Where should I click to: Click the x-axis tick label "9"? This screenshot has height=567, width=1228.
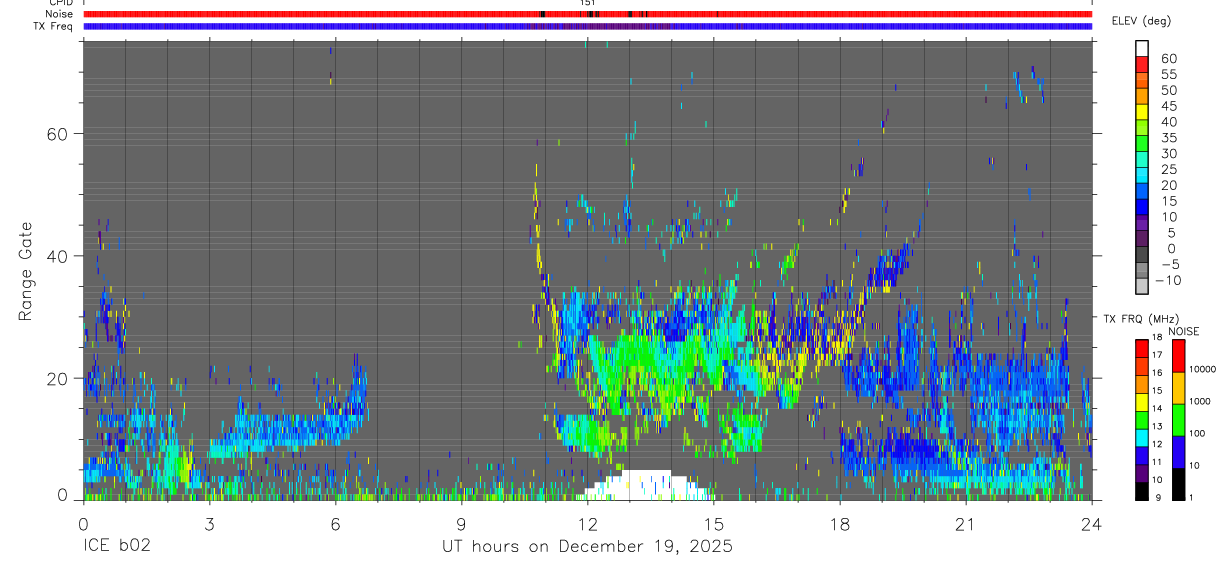pyautogui.click(x=461, y=523)
